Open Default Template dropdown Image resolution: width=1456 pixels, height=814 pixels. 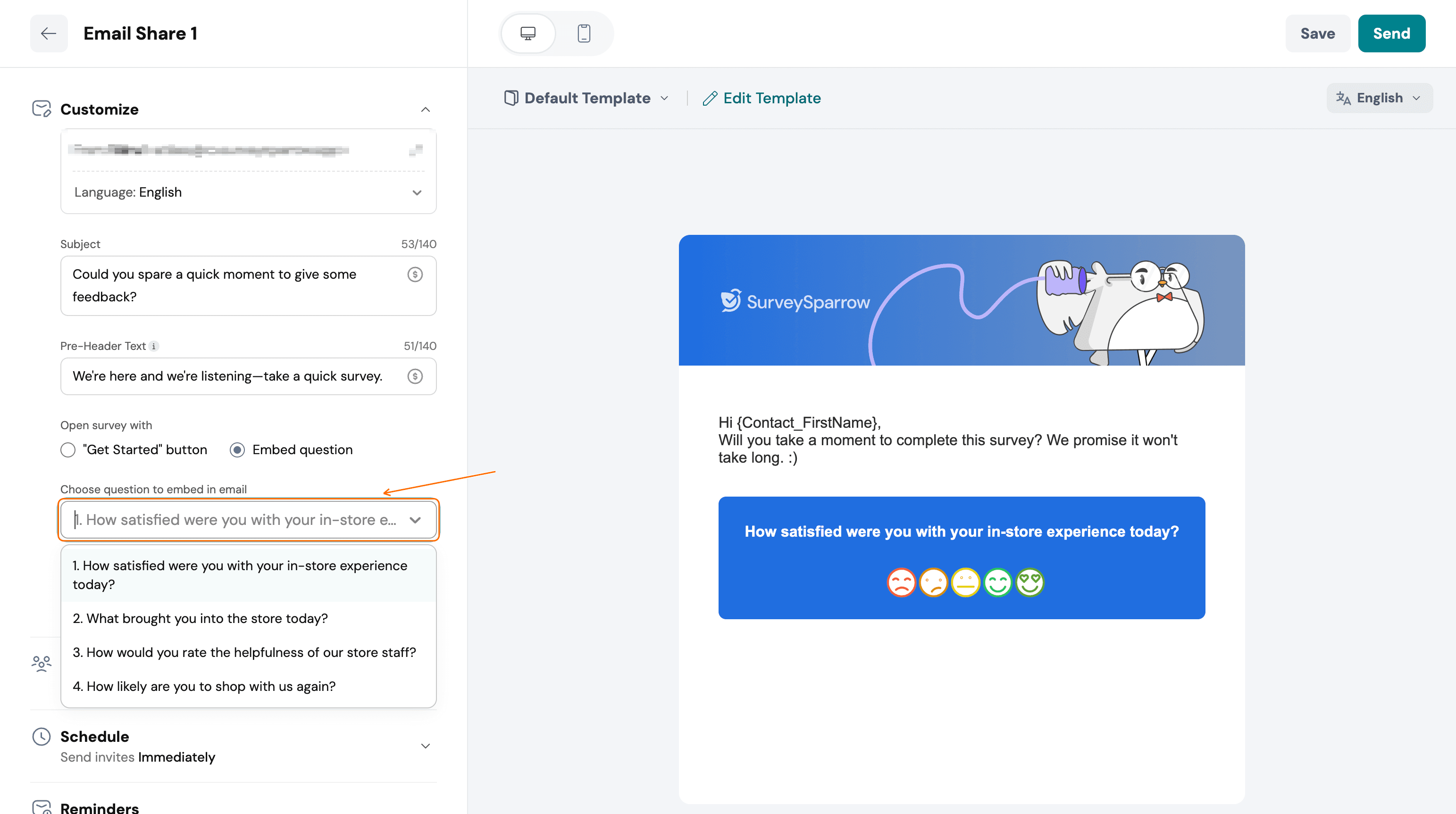coord(587,98)
